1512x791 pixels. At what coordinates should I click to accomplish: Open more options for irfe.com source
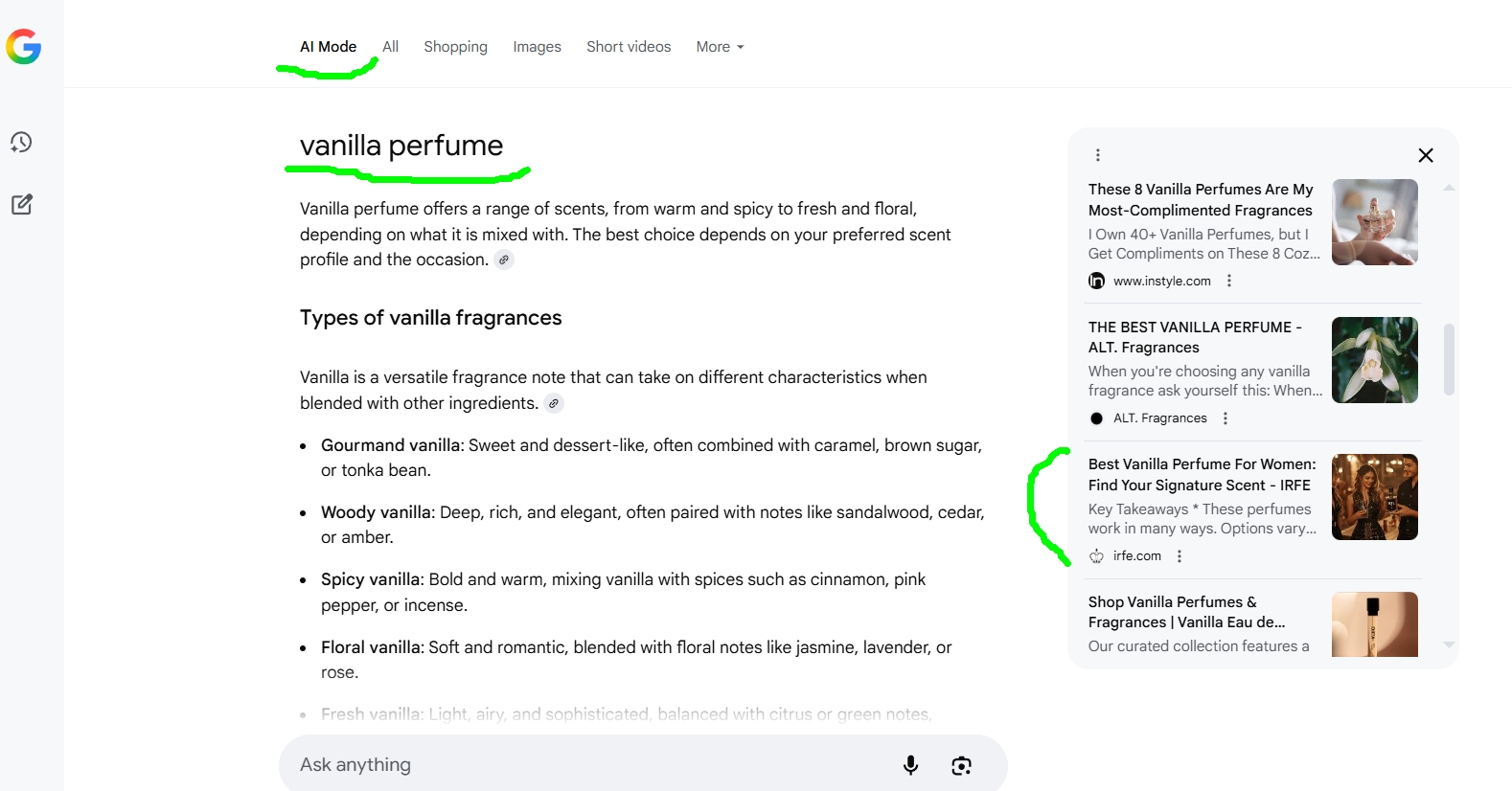[1180, 556]
